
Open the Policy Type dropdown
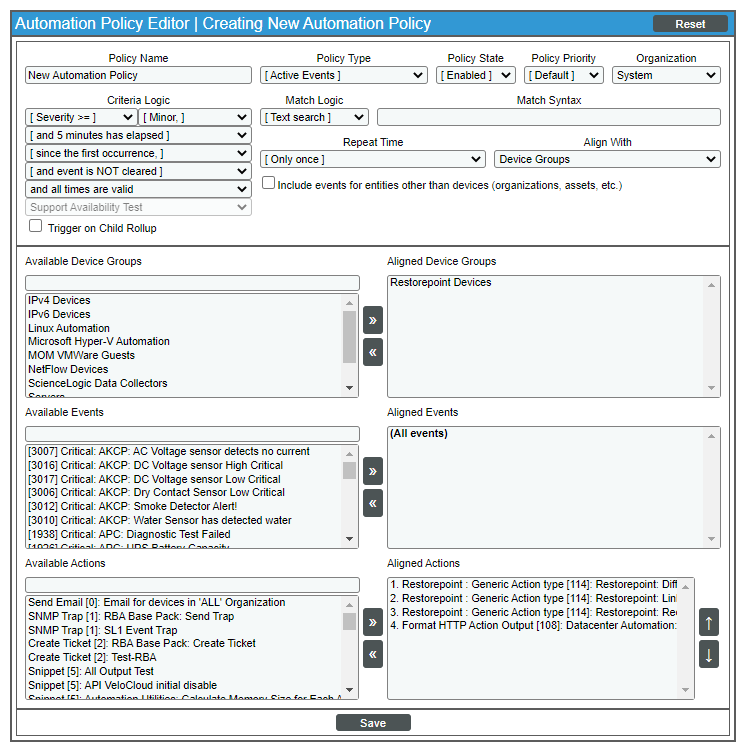click(344, 75)
